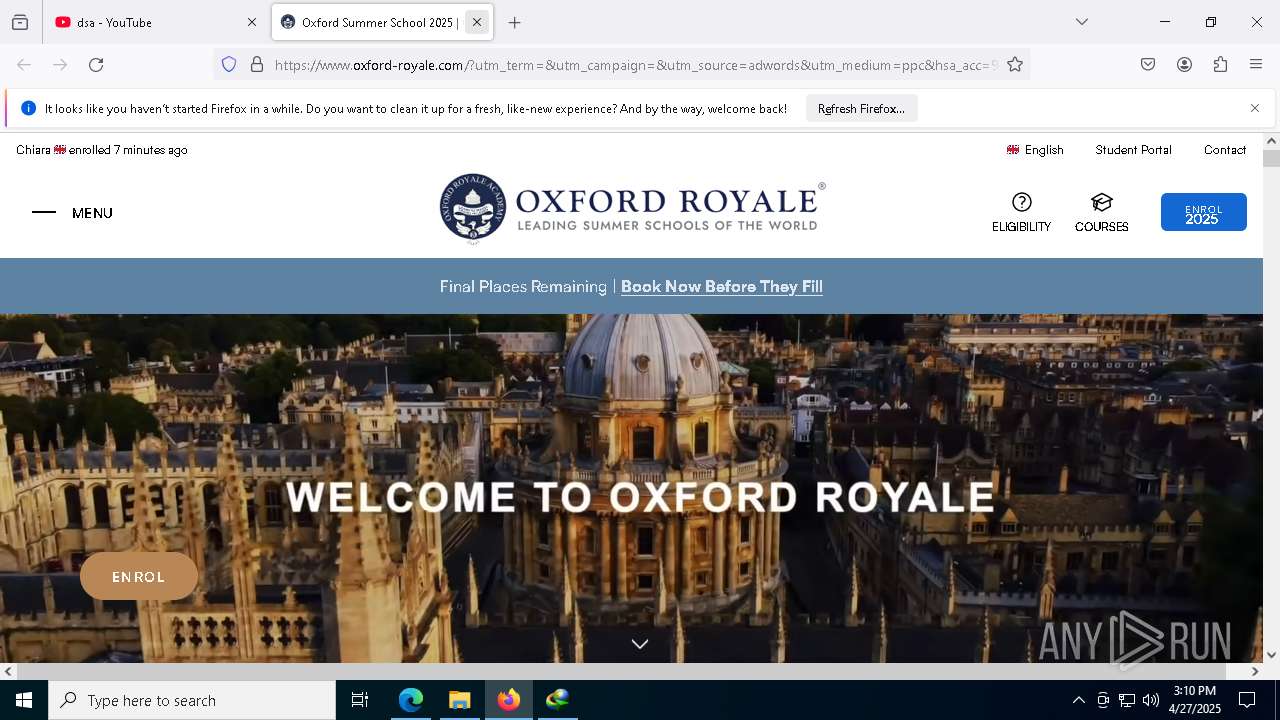Select the Oxford Summer School 2025 tab
The width and height of the screenshot is (1280, 720).
370,22
